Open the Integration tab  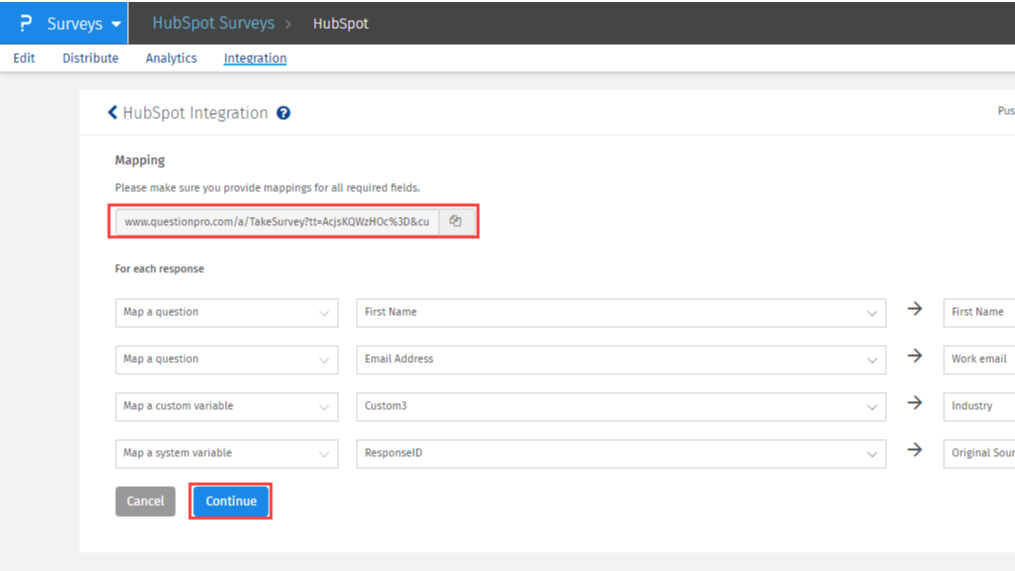(255, 58)
